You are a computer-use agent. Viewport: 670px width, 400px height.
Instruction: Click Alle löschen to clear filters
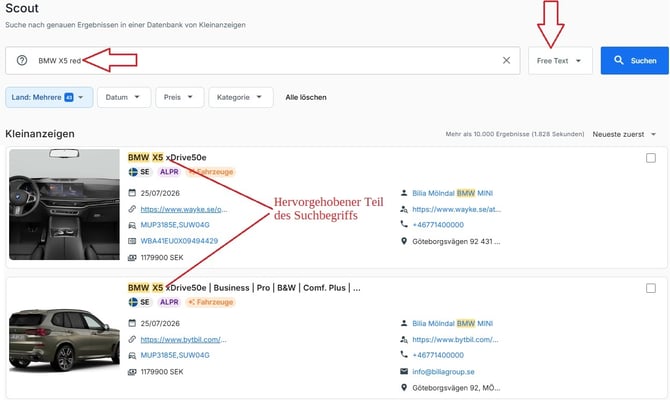[306, 97]
